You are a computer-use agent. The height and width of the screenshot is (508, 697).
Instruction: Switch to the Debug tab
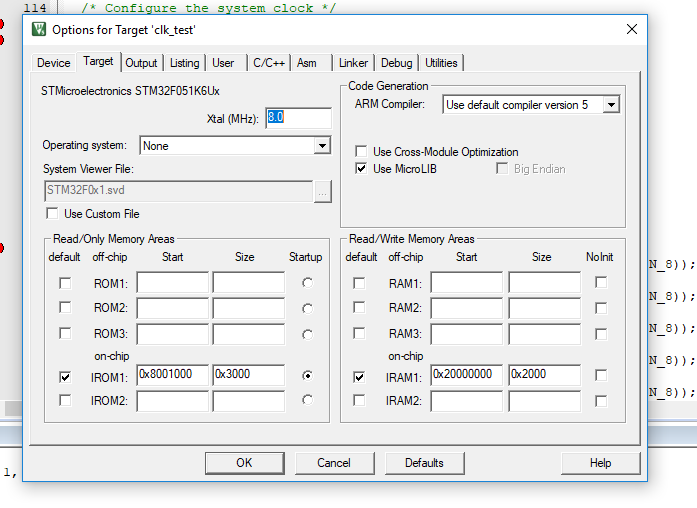(x=396, y=63)
